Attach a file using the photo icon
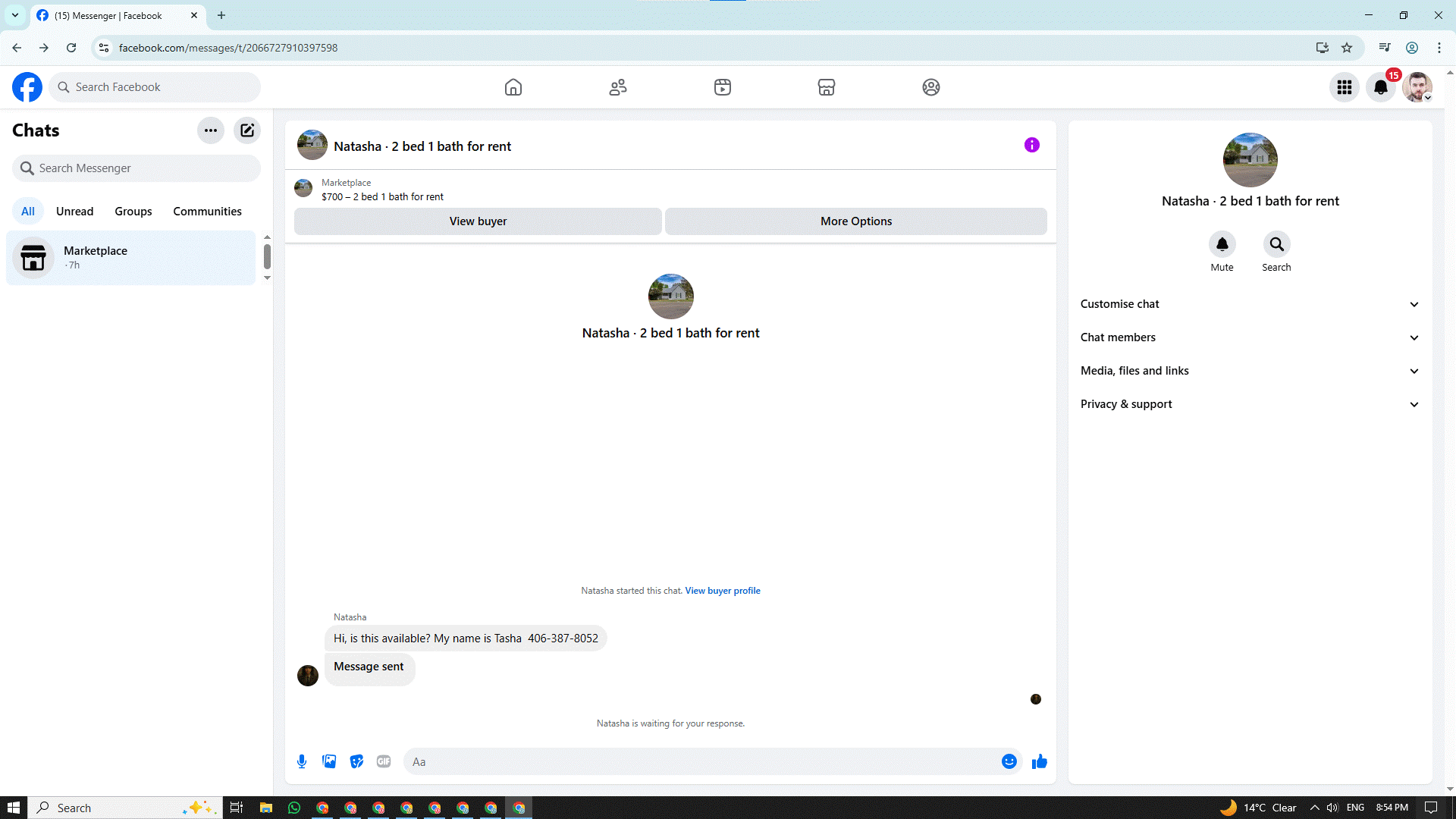 tap(329, 761)
